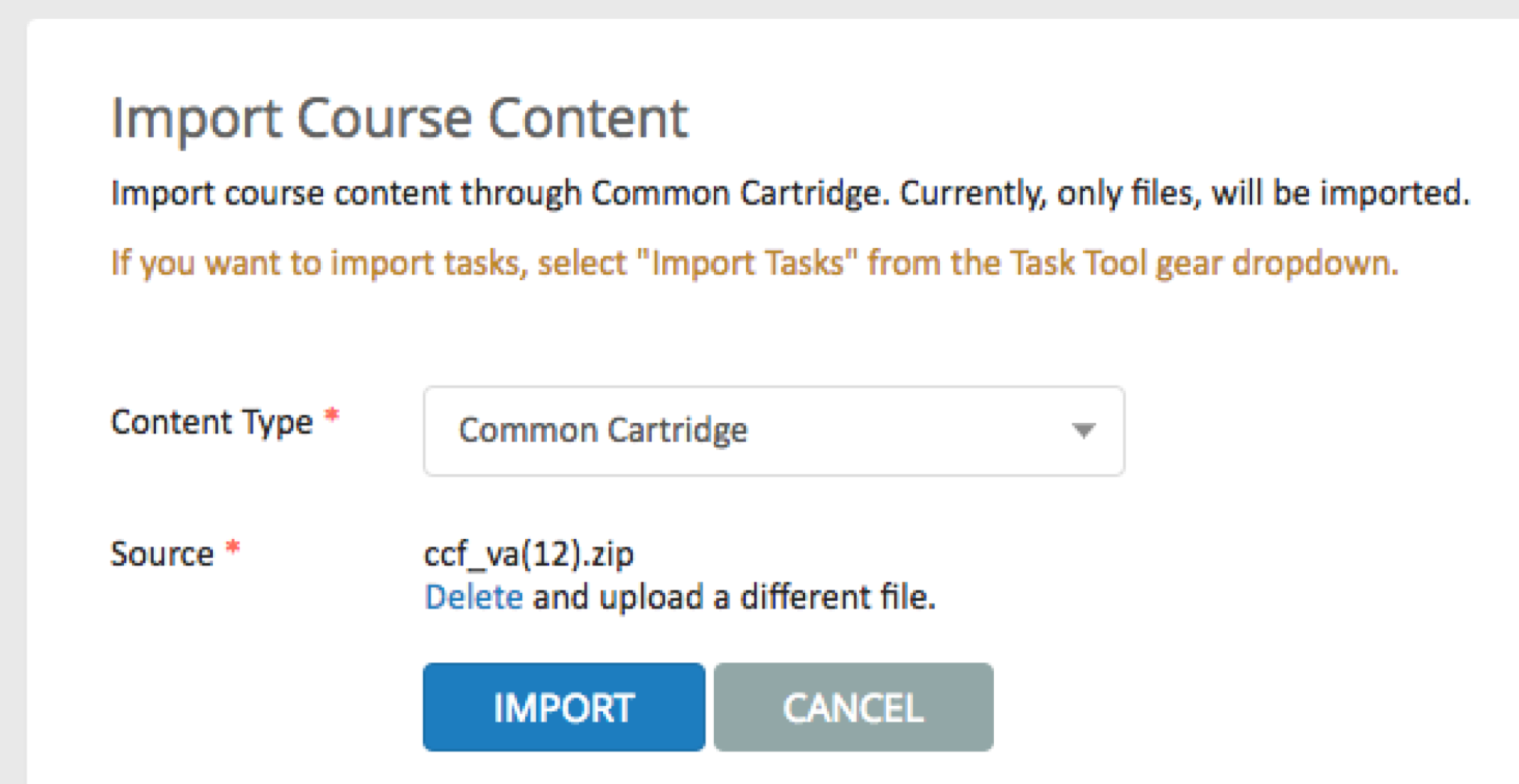The width and height of the screenshot is (1519, 784).
Task: Click the Import Course Content heading
Action: 399,119
